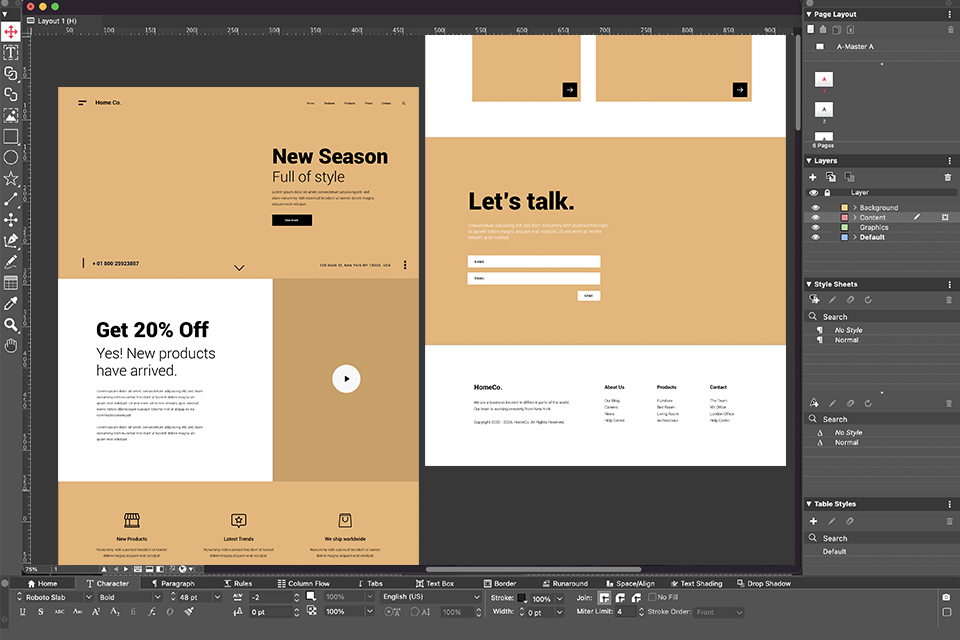Hide the Content layer eye icon

[816, 217]
